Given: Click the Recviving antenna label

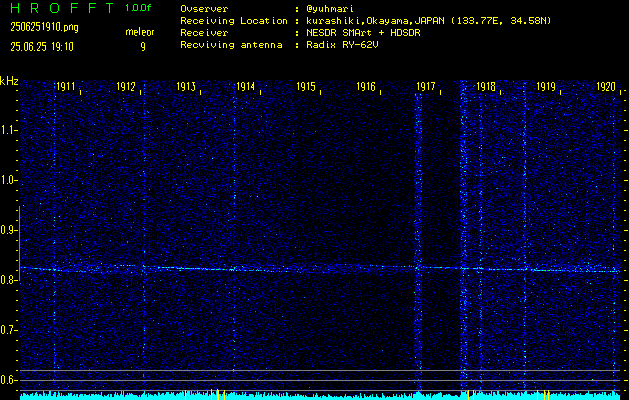Looking at the screenshot, I should pyautogui.click(x=231, y=45).
